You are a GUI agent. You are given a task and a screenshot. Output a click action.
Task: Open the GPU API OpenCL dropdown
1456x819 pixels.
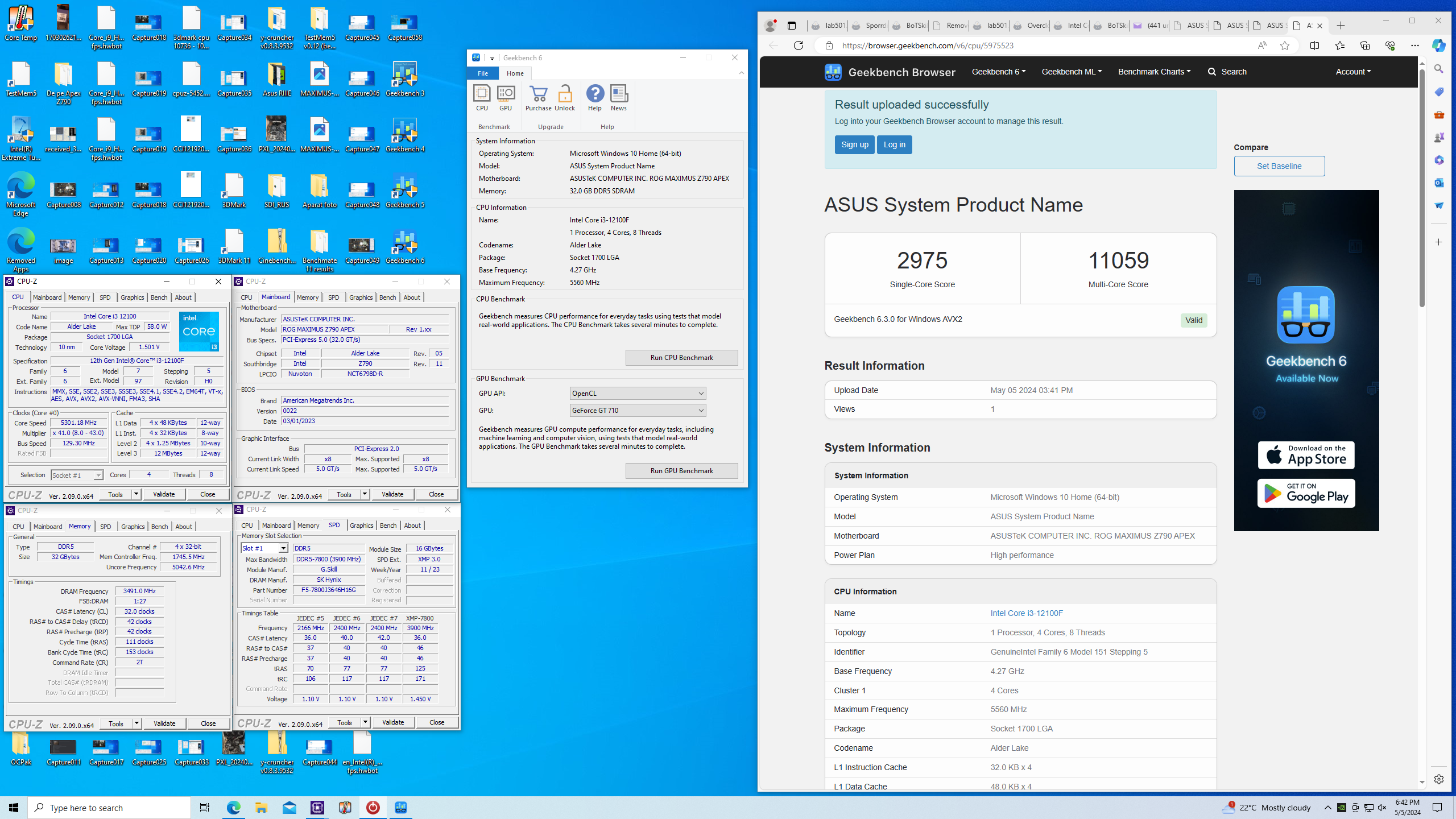coord(638,394)
